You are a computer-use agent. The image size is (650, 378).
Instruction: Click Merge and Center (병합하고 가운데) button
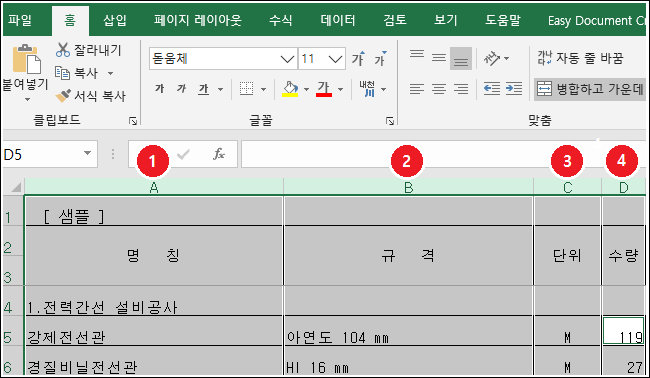(589, 89)
